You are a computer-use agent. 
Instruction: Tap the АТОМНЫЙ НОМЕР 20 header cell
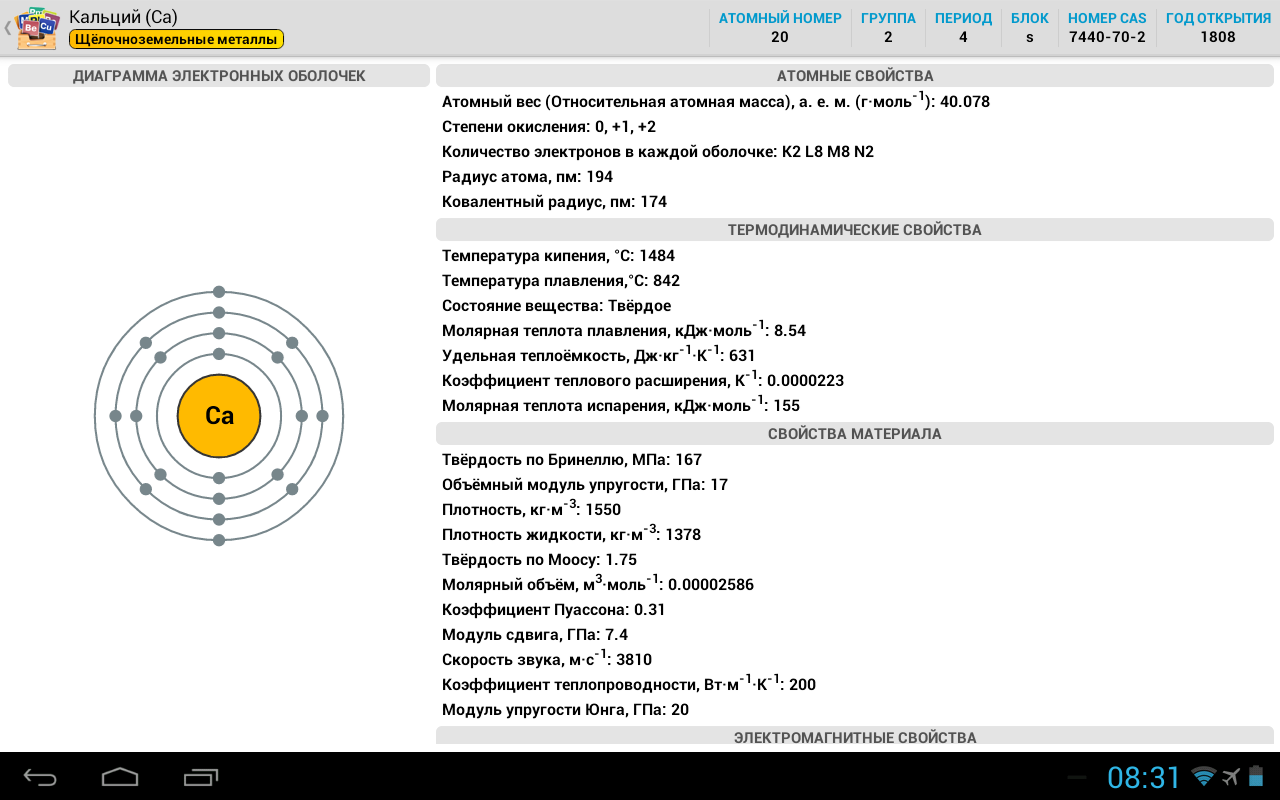(x=780, y=28)
